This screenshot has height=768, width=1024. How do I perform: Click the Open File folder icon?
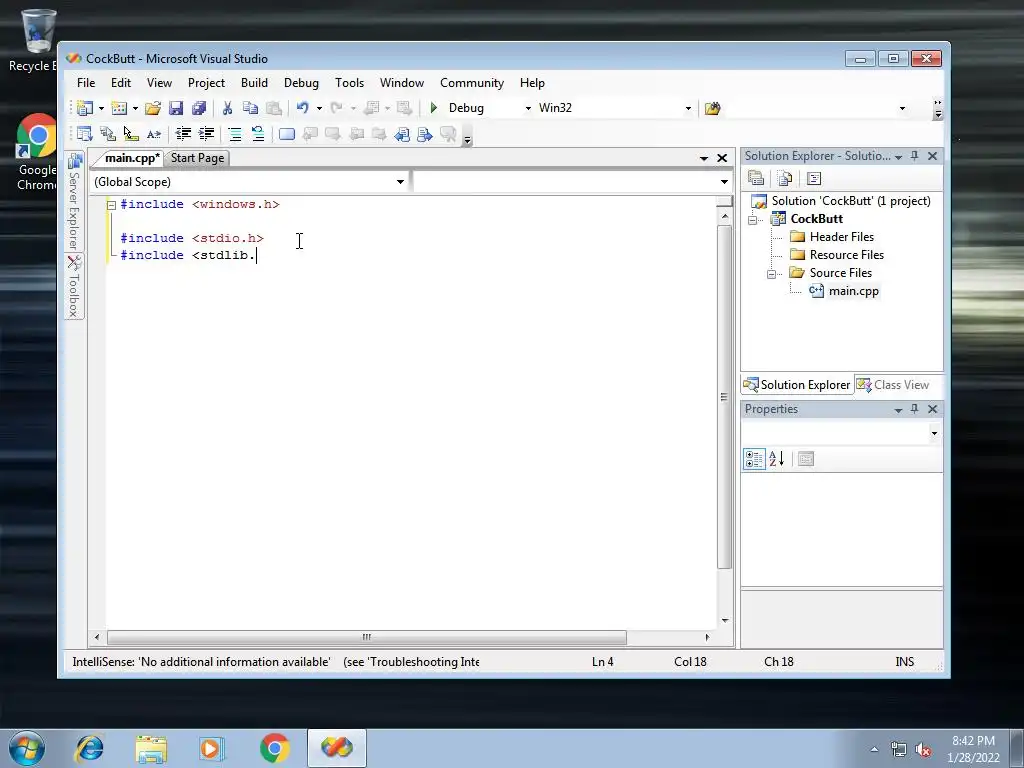click(153, 108)
